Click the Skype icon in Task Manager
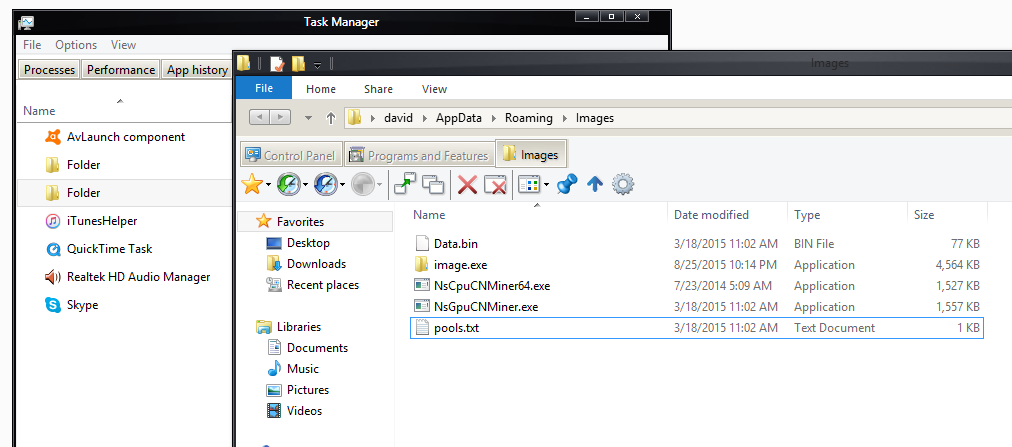 (x=53, y=304)
